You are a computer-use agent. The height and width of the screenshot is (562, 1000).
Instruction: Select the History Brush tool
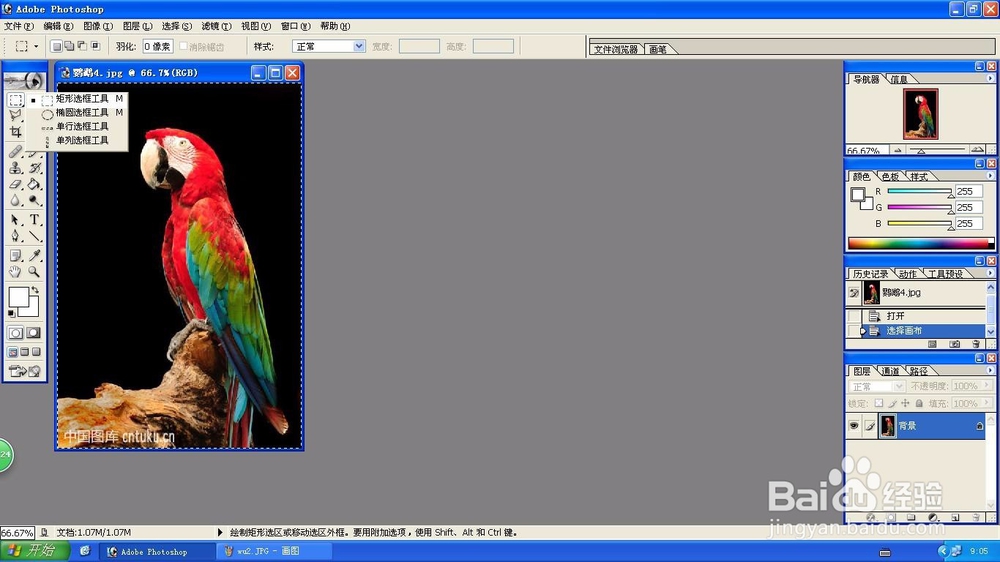point(34,168)
